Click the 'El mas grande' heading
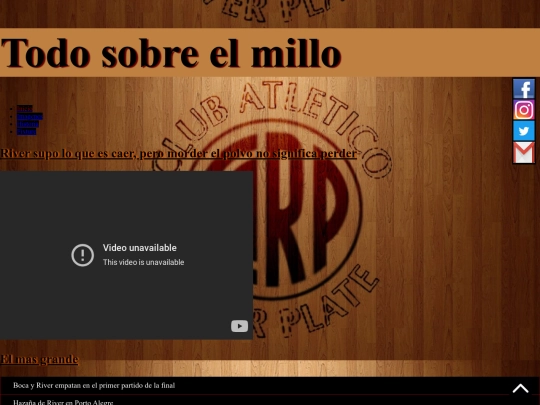 (39, 359)
